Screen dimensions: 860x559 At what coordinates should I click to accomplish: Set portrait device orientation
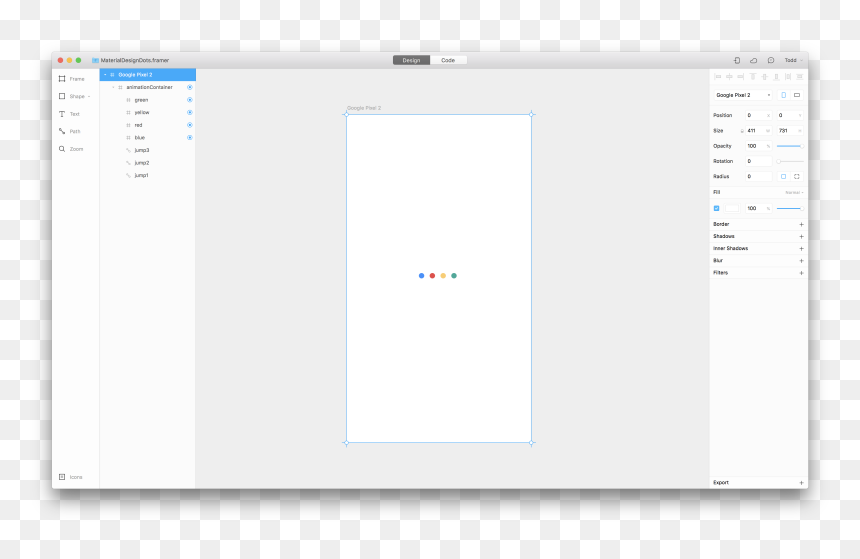pyautogui.click(x=783, y=95)
